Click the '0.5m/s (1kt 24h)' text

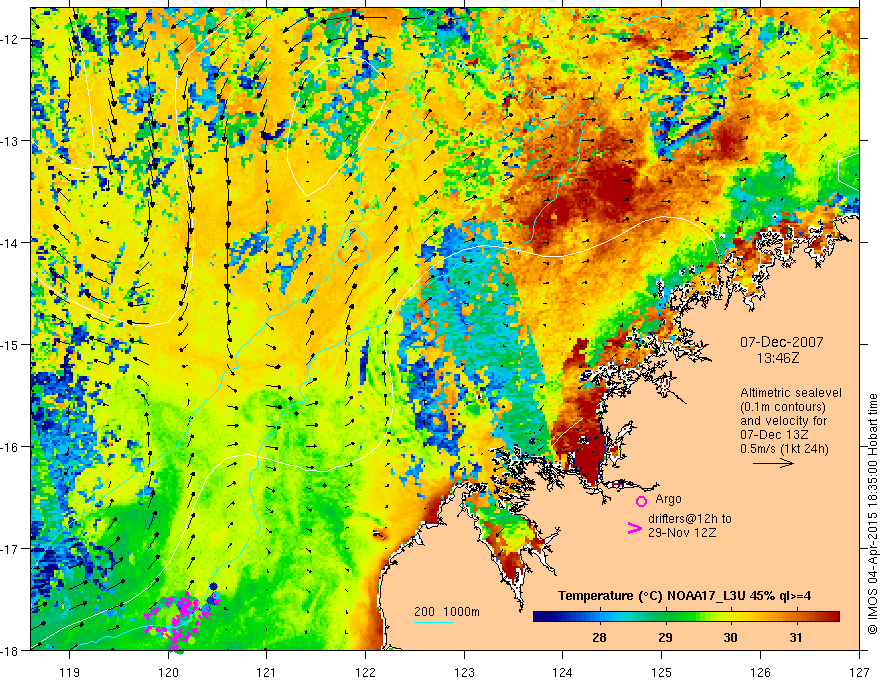784,448
